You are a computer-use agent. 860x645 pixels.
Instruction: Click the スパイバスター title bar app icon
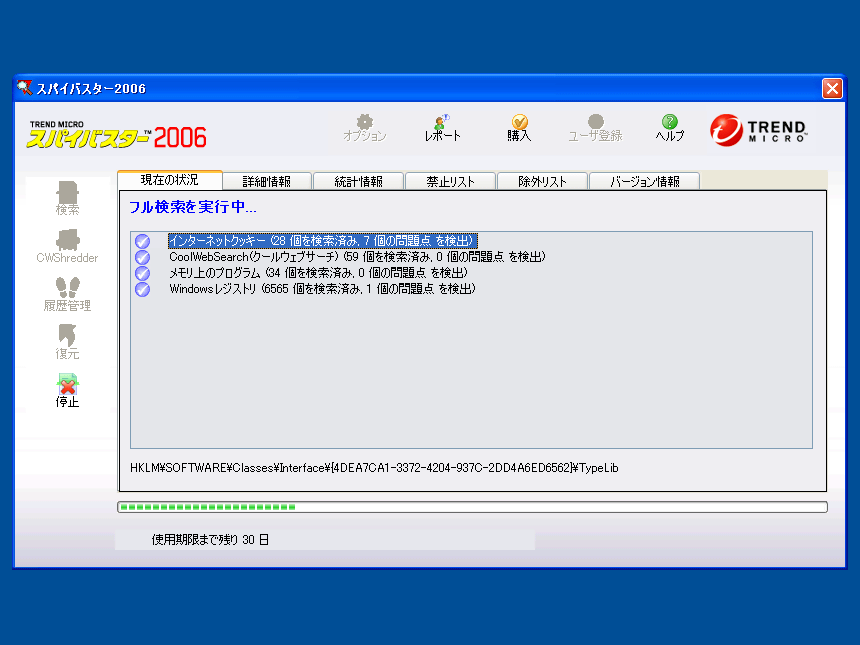click(25, 88)
